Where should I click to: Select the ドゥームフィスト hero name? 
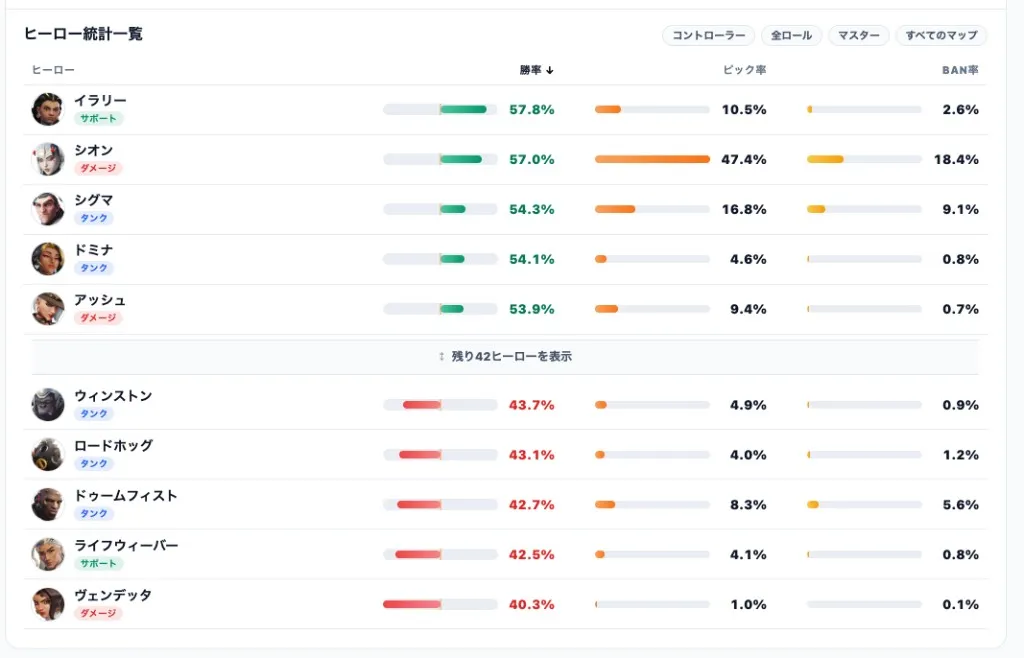pos(125,495)
